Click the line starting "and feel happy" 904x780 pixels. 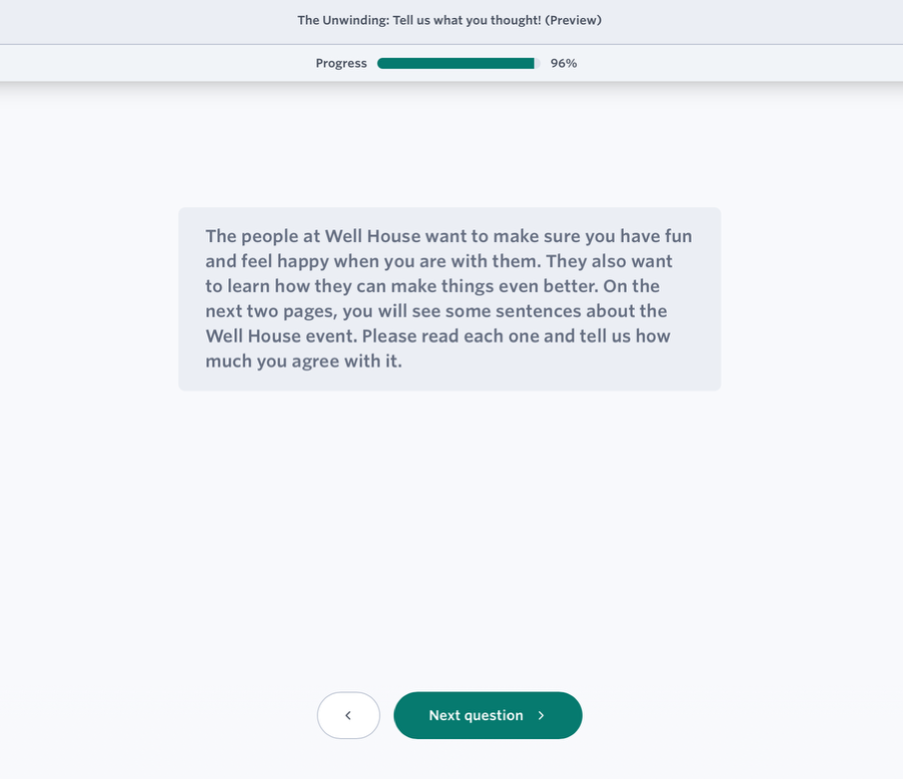click(x=438, y=262)
